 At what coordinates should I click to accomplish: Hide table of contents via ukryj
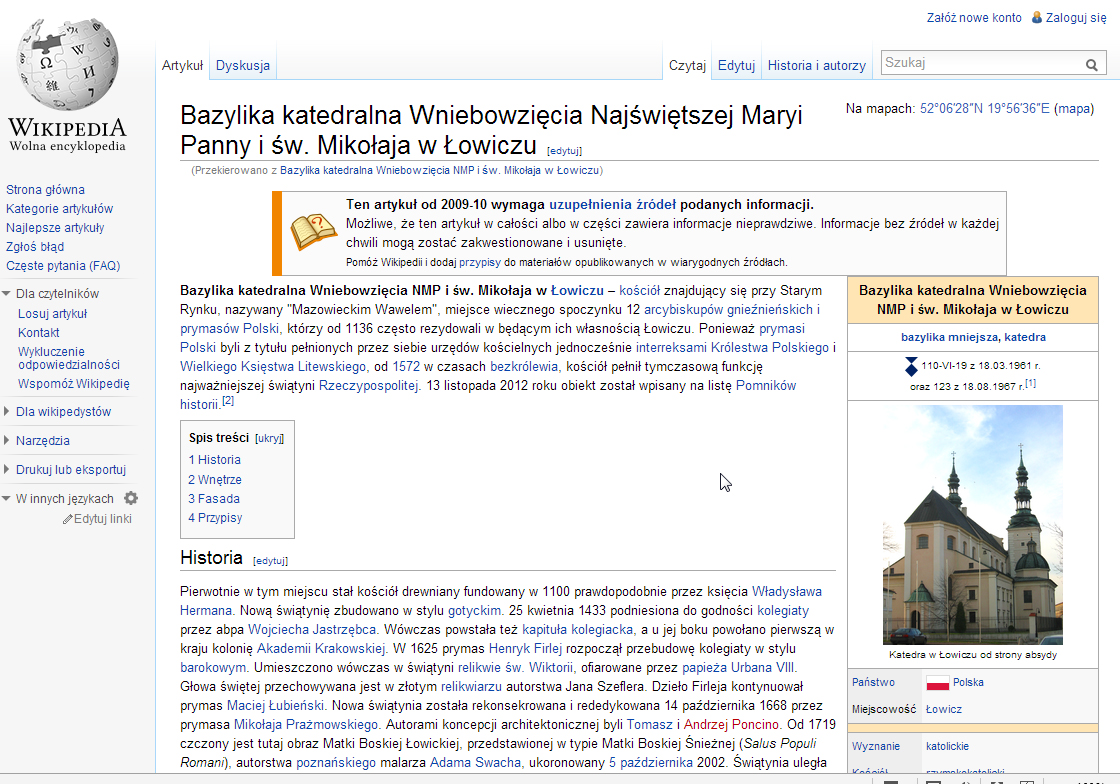tap(269, 438)
